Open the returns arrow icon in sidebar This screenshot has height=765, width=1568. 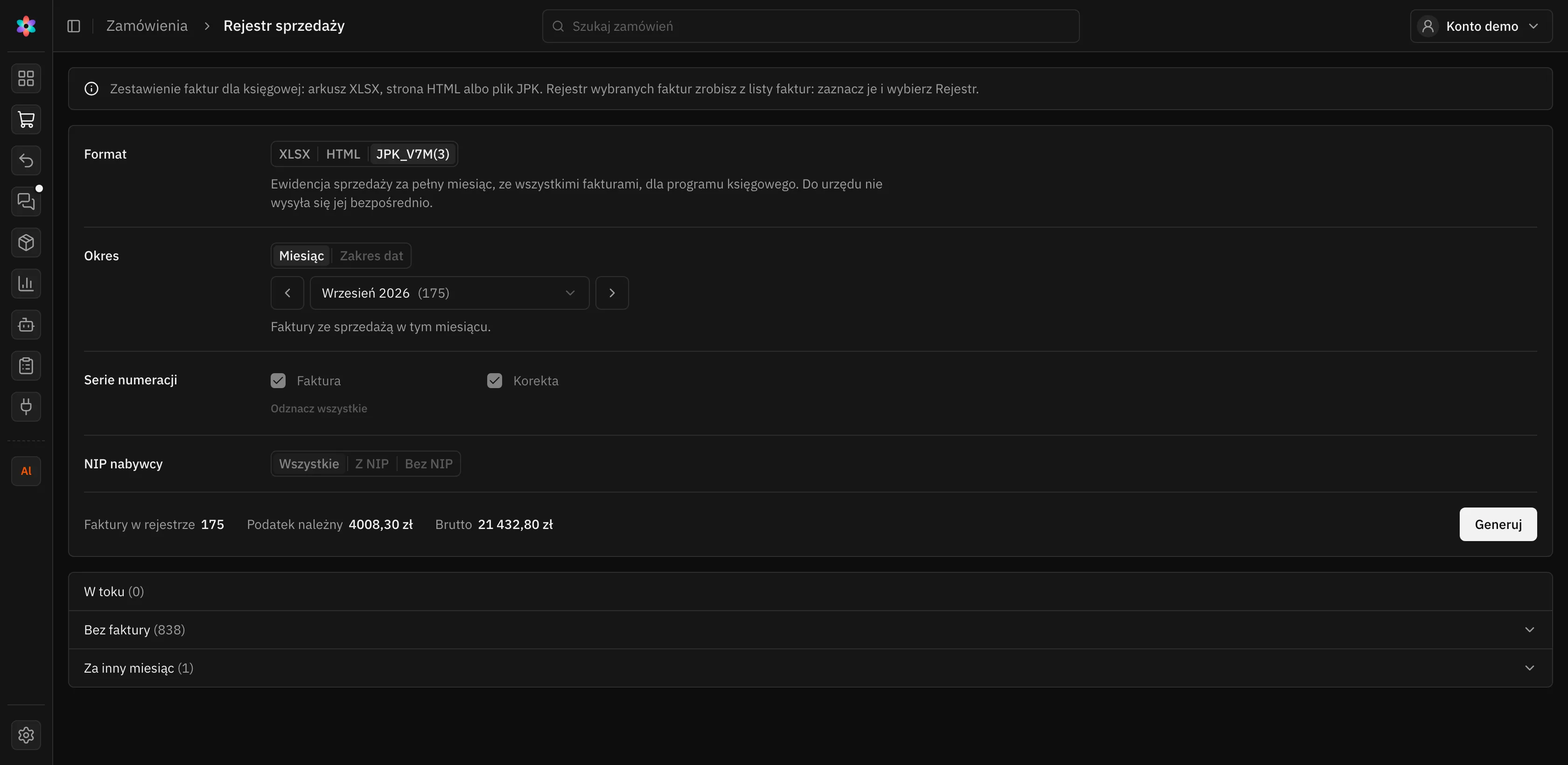(26, 160)
